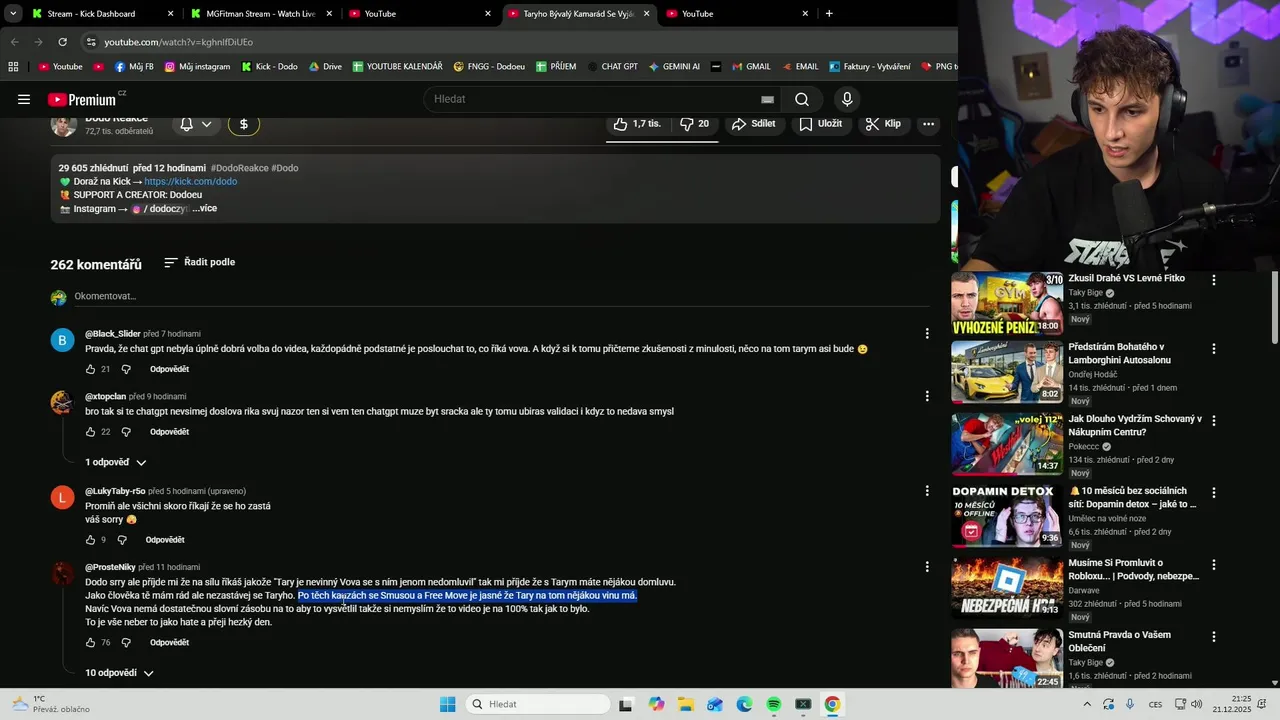
Task: Switch to MGFitman Stream tab
Action: pyautogui.click(x=260, y=14)
